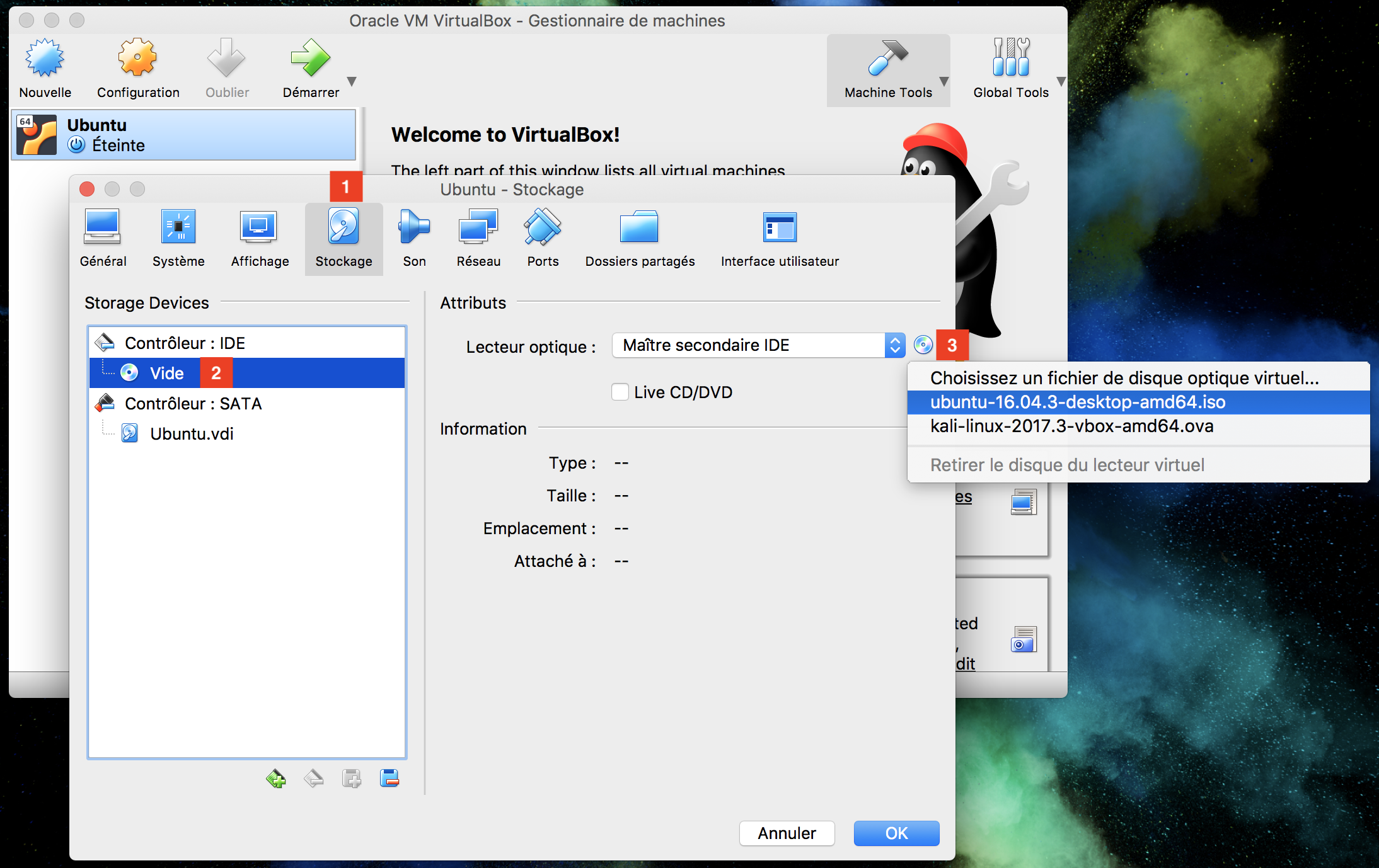
Task: Open the Affichage settings tab
Action: tap(260, 239)
